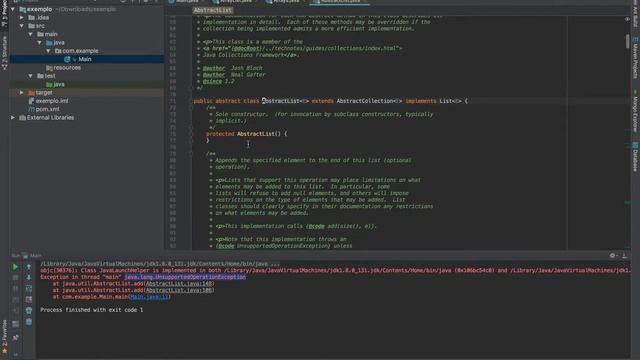The image size is (640, 360).
Task: Rerun Main with the green run arrow
Action: pos(15,267)
